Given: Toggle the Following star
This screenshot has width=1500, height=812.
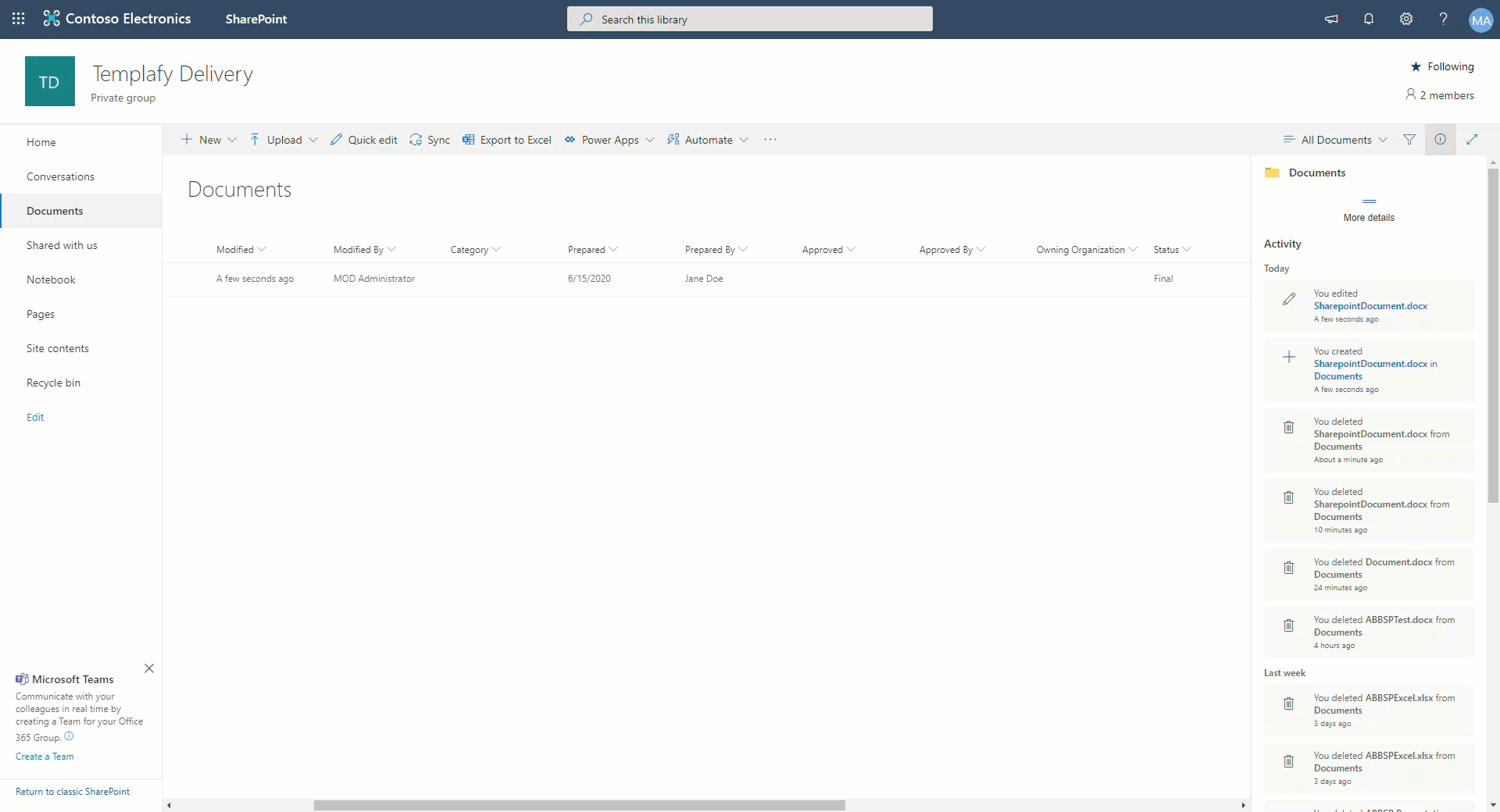Looking at the screenshot, I should click(x=1442, y=66).
